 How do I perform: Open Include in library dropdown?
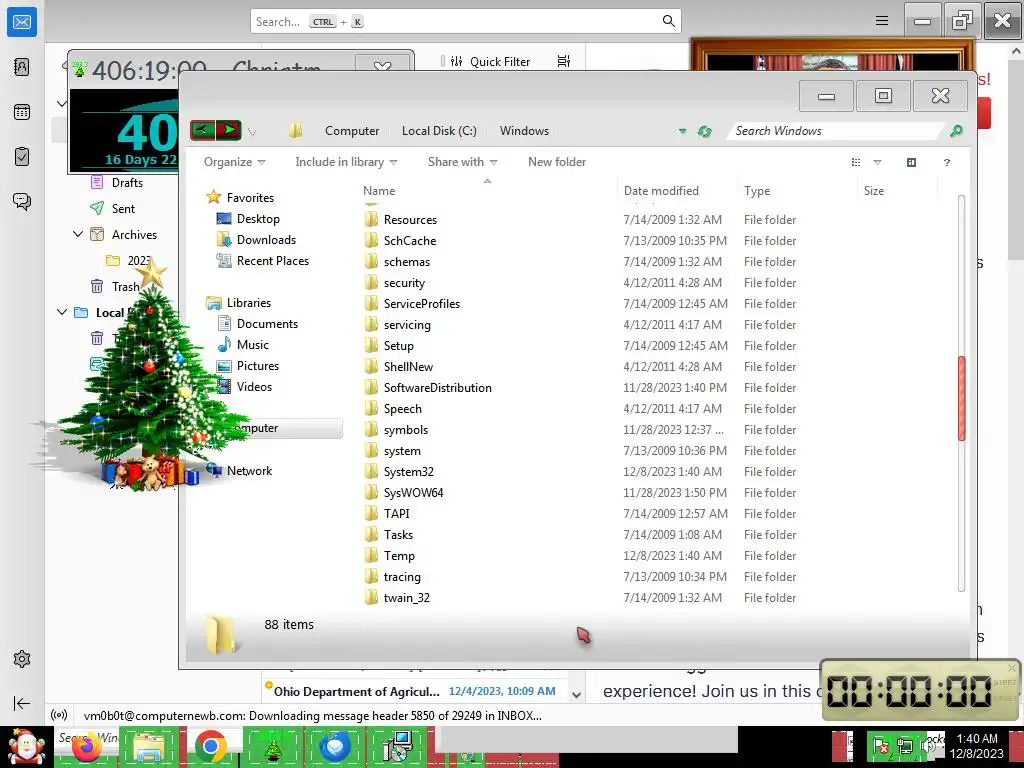[x=346, y=162]
